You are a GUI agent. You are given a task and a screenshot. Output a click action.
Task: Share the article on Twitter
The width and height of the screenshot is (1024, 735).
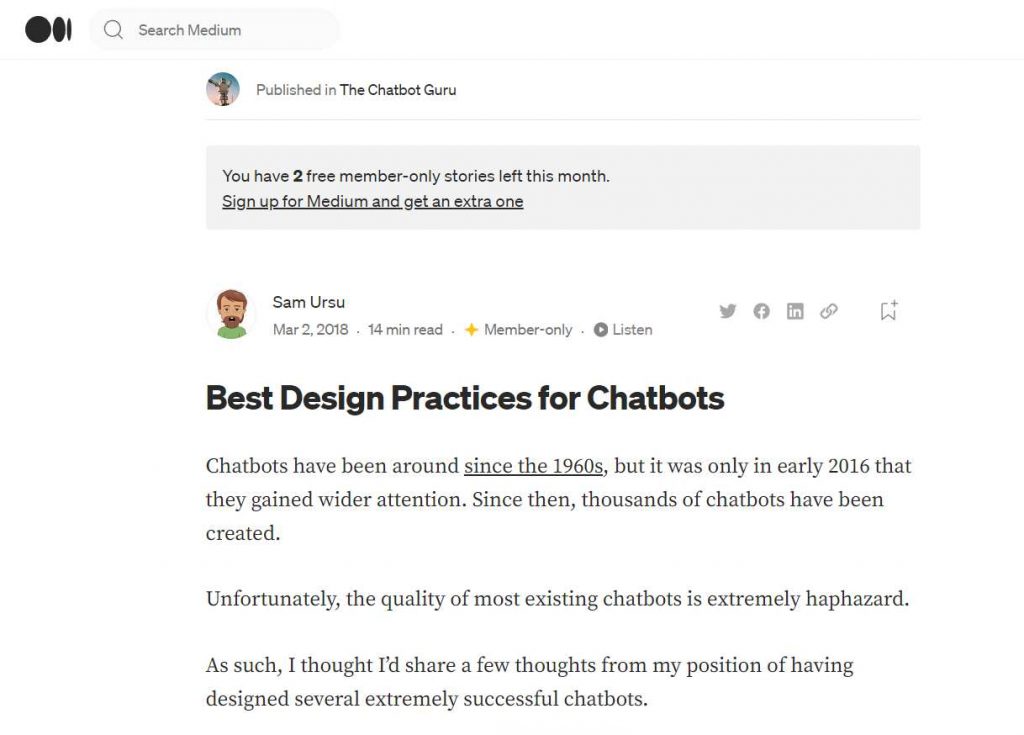coord(728,311)
